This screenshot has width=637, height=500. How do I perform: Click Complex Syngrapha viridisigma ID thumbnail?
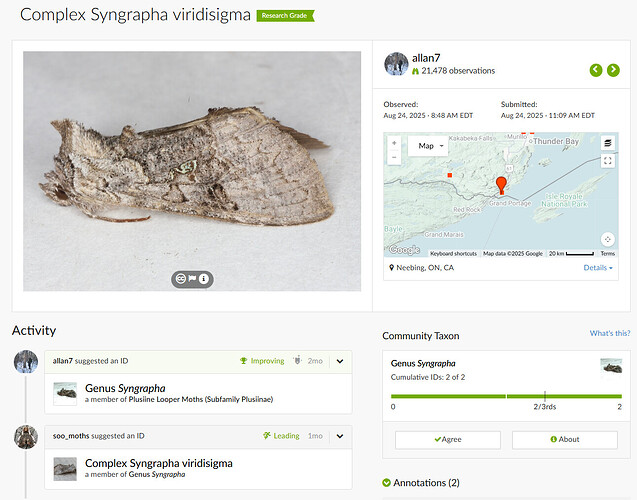coord(65,469)
